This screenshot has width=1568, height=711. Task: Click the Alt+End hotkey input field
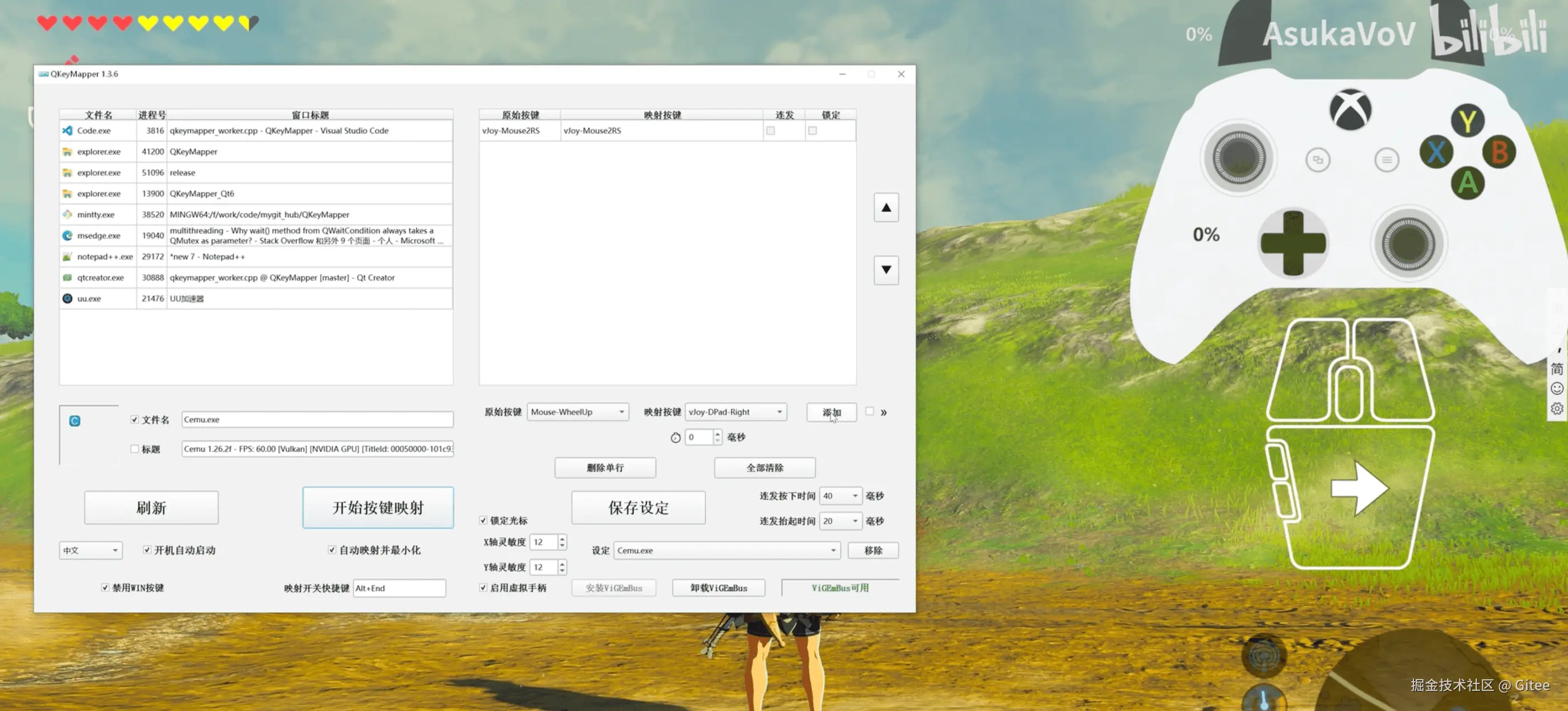point(399,588)
